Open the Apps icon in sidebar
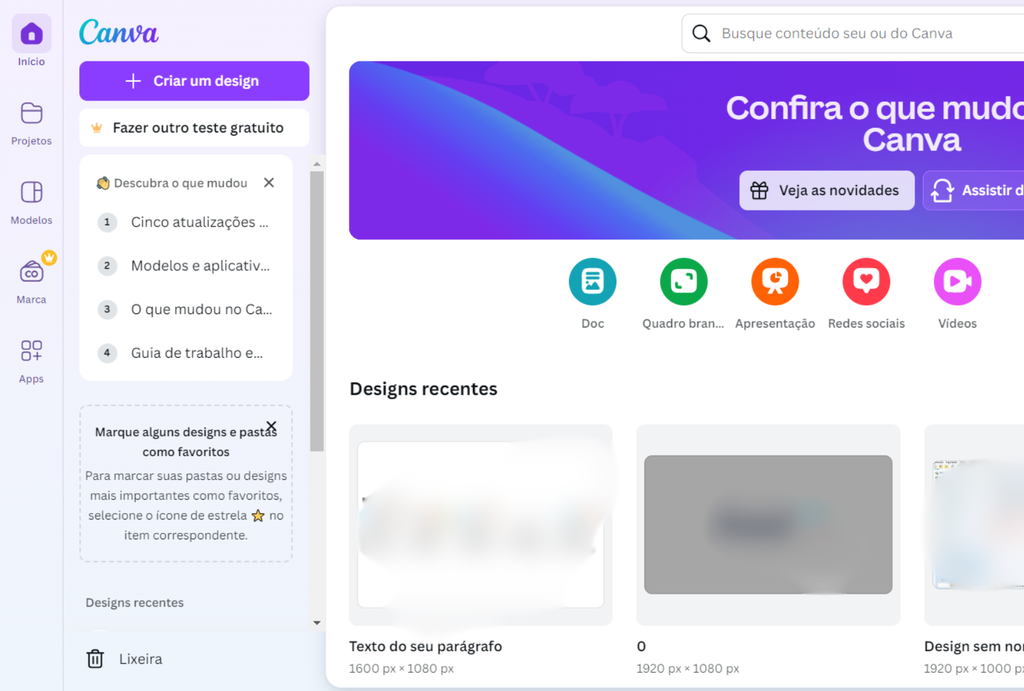Image resolution: width=1024 pixels, height=691 pixels. point(31,351)
